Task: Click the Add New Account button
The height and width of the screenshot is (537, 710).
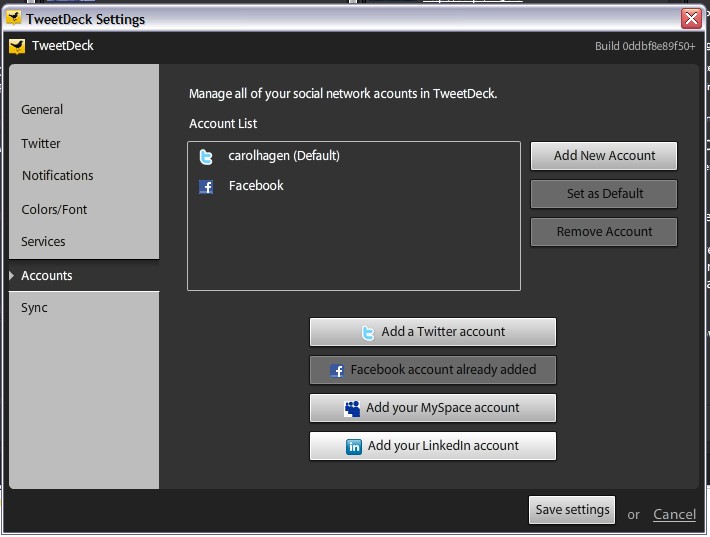Action: click(x=604, y=156)
